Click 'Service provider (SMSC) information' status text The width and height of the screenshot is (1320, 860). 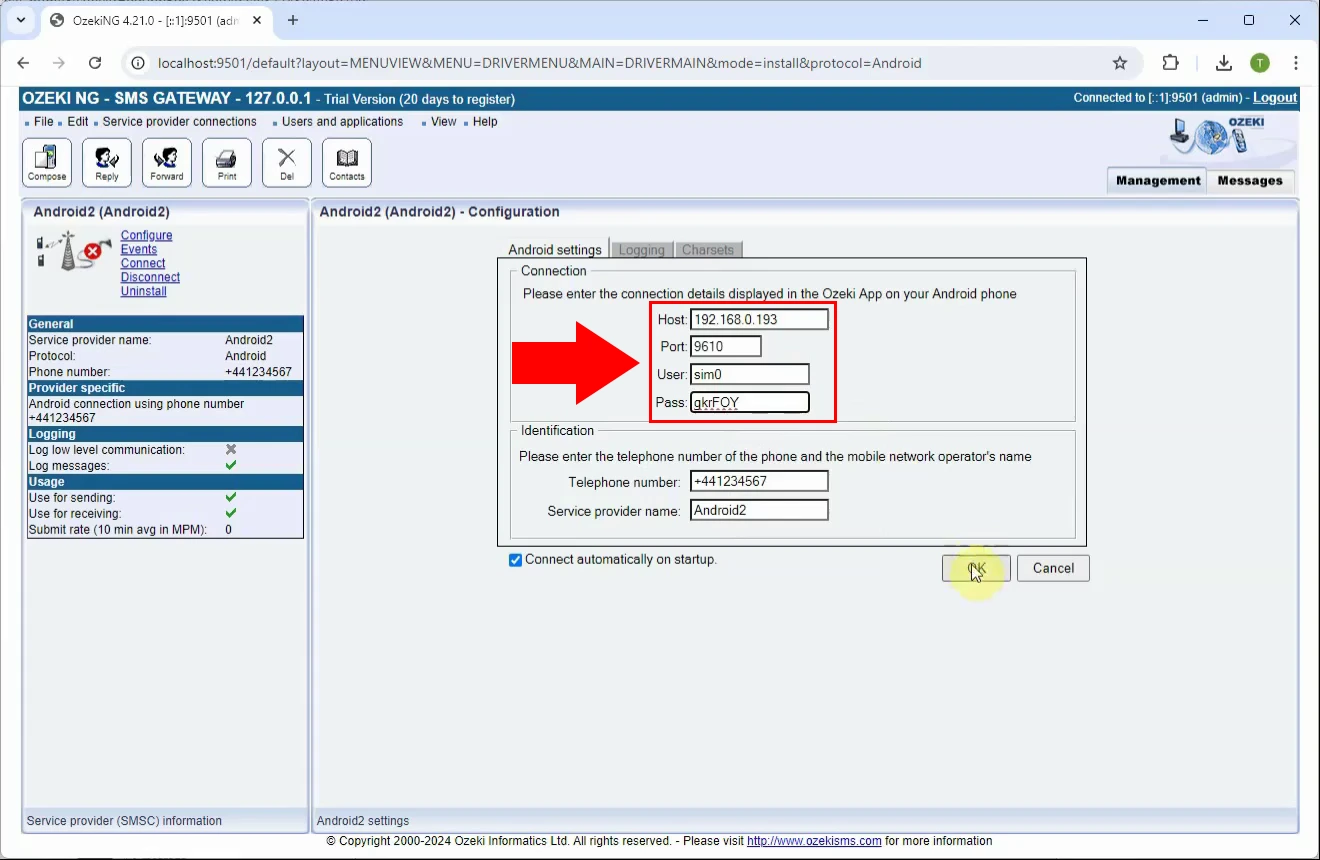(x=124, y=821)
